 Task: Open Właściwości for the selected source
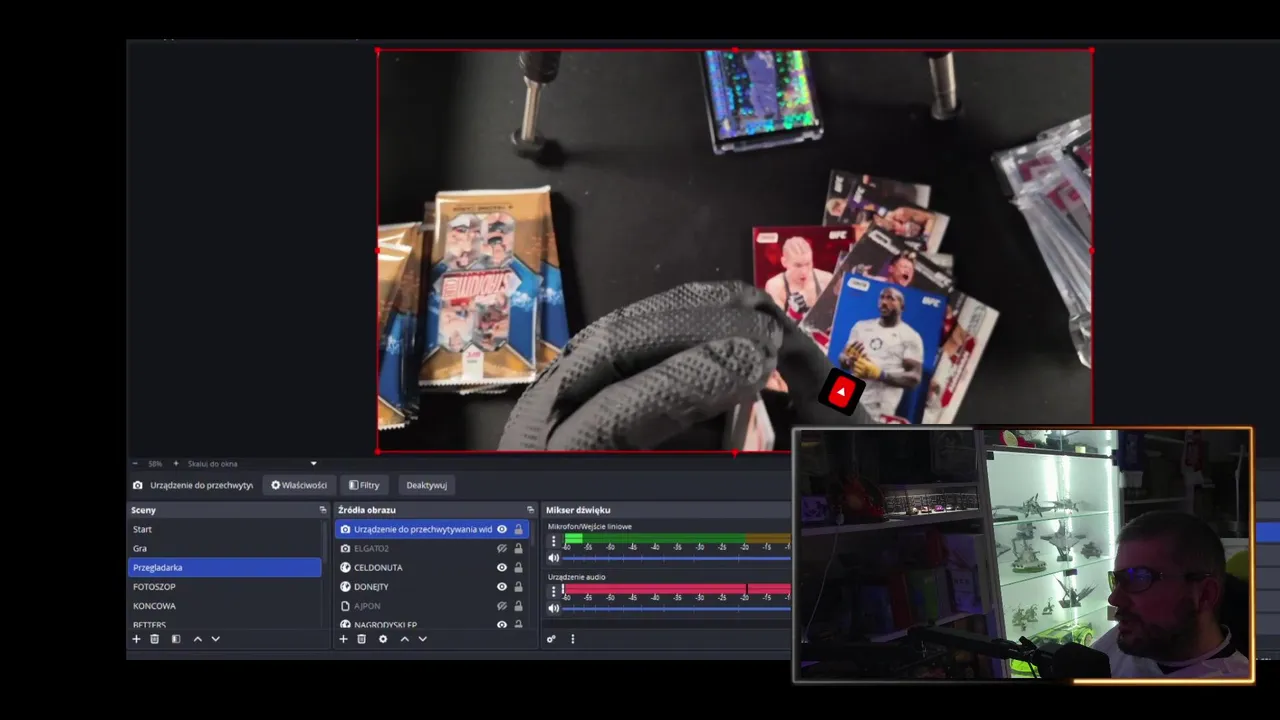tap(299, 485)
